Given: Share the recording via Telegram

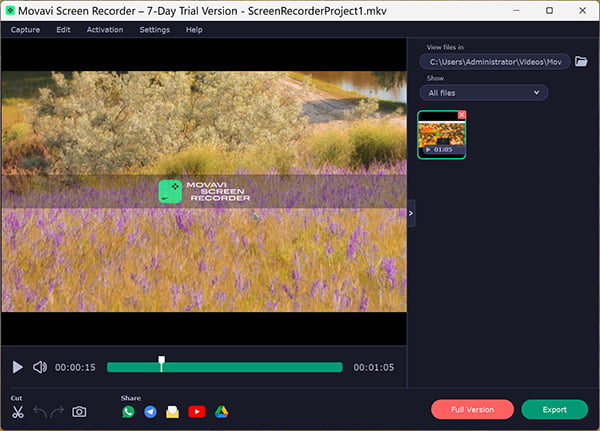Looking at the screenshot, I should [x=150, y=412].
